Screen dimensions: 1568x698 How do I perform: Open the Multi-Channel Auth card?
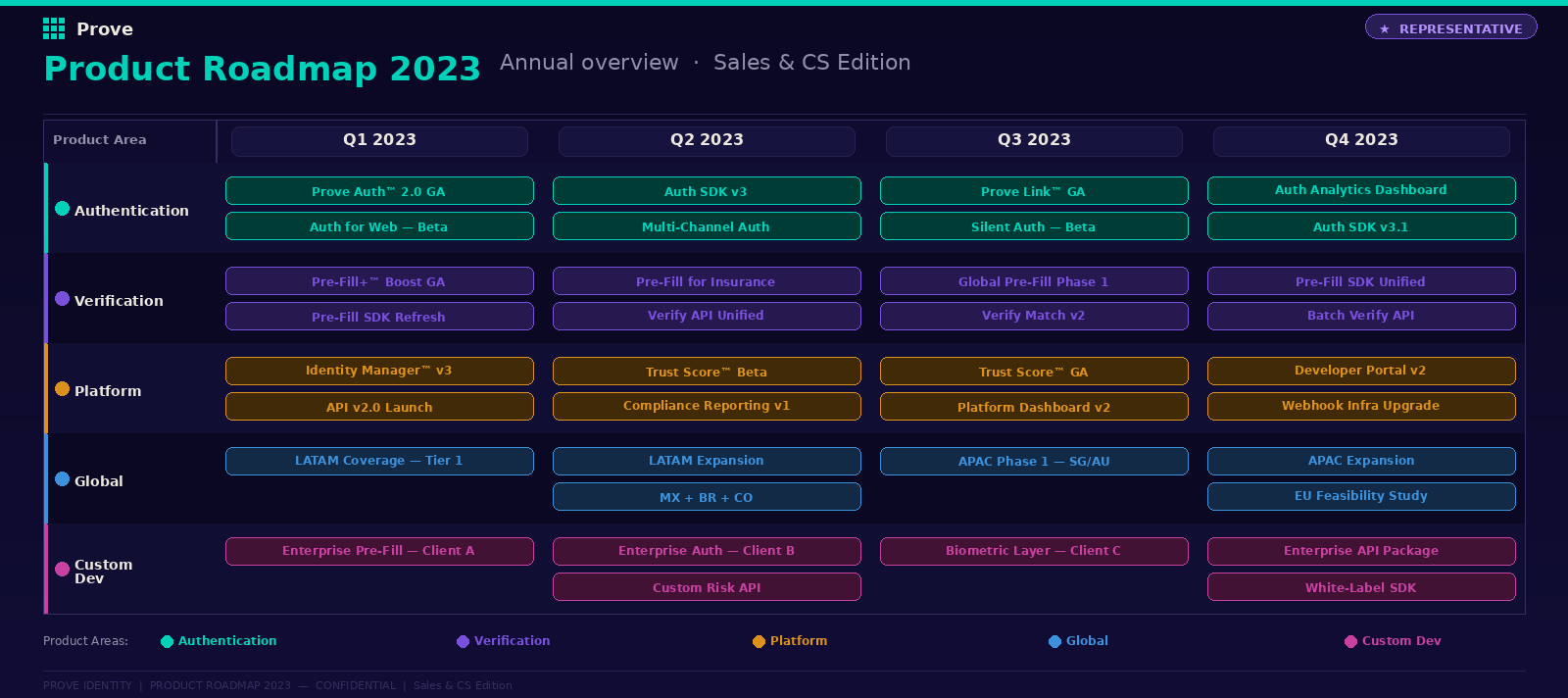pos(707,226)
